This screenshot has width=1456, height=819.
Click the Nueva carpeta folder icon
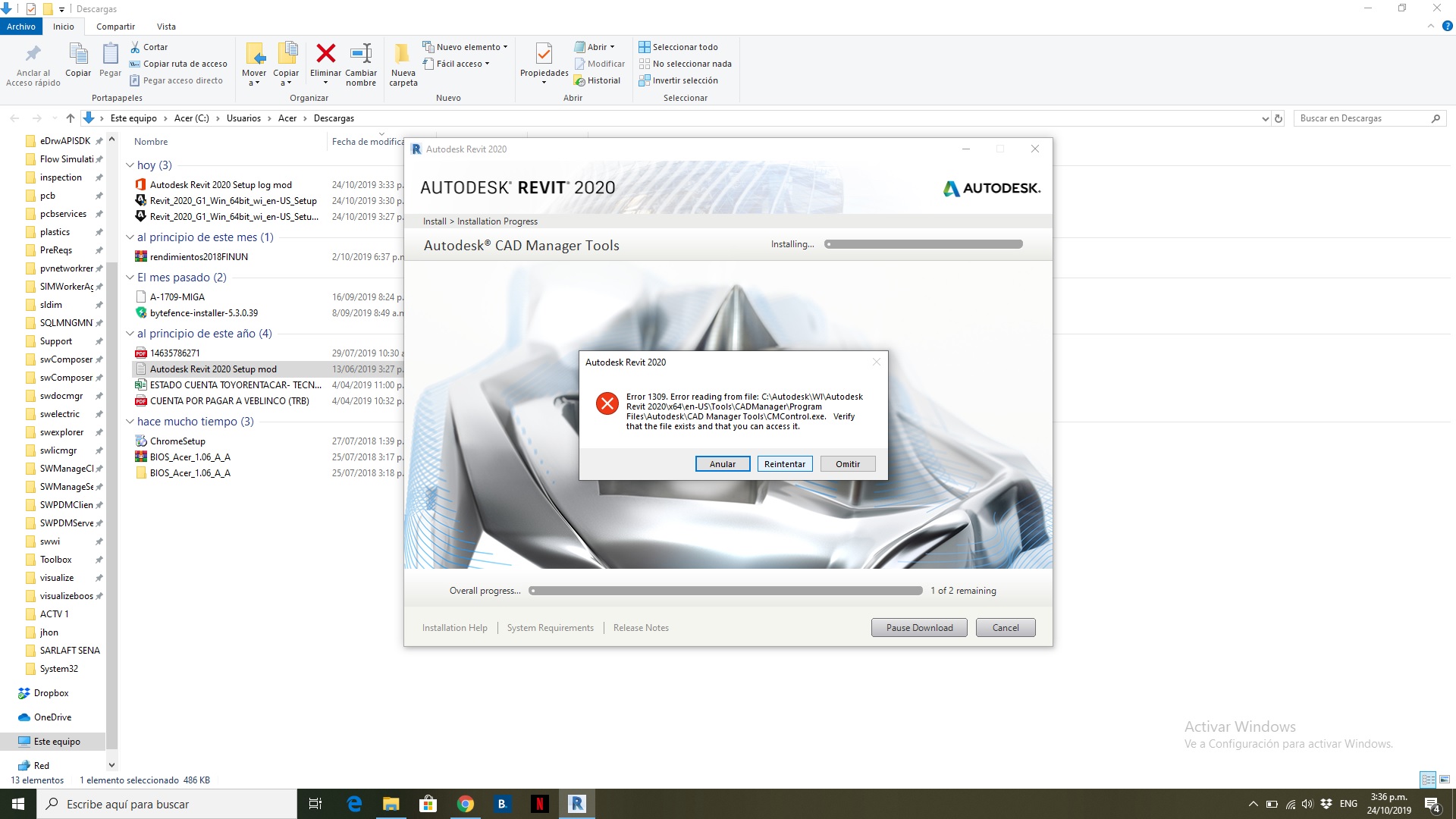pyautogui.click(x=403, y=54)
